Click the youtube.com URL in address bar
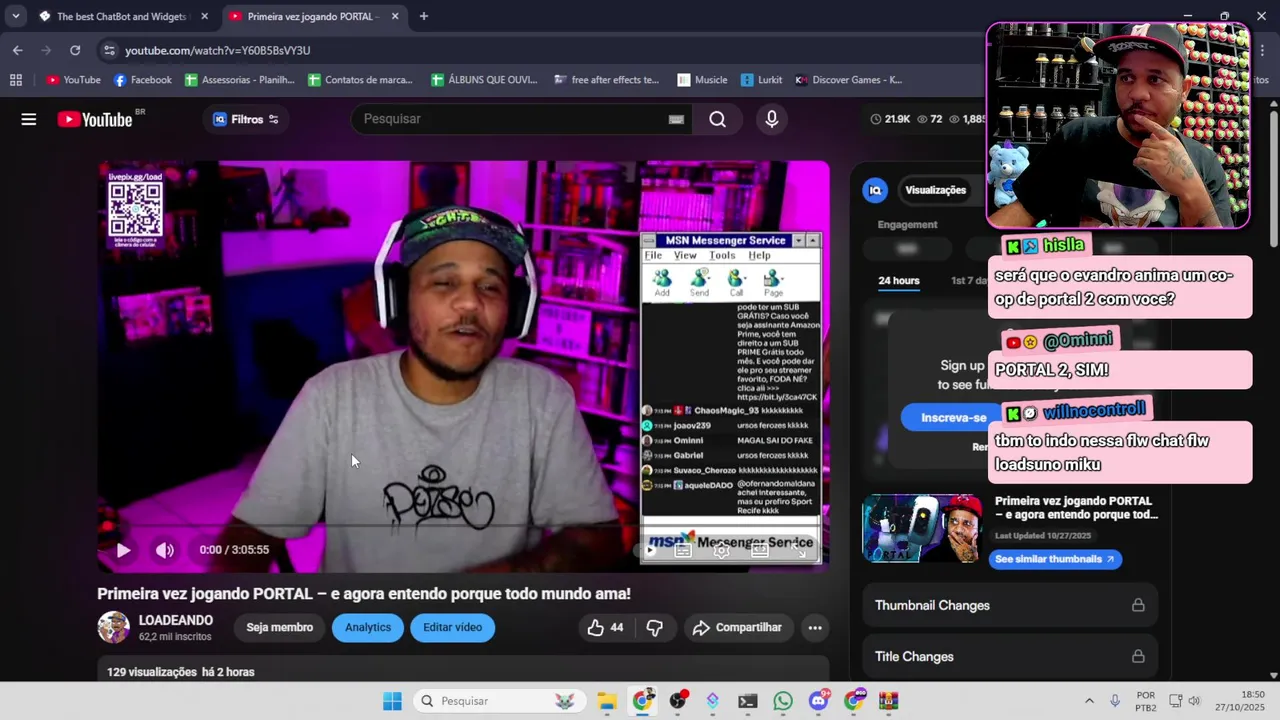The image size is (1280, 720). (x=217, y=50)
